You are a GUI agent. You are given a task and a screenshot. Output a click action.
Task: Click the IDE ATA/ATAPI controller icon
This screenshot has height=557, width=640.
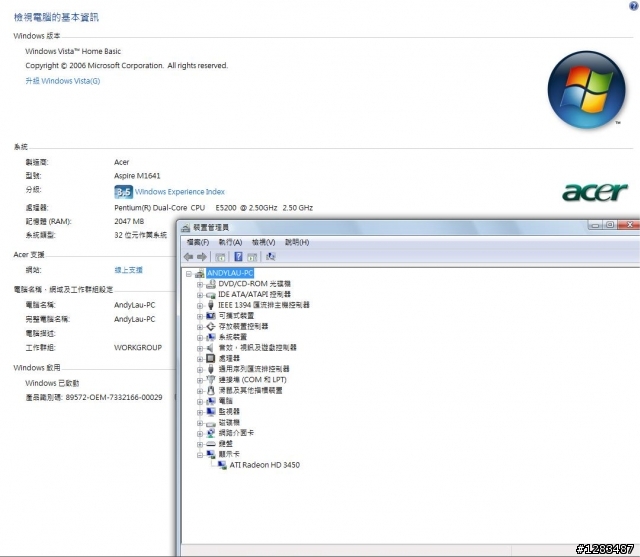click(x=211, y=295)
